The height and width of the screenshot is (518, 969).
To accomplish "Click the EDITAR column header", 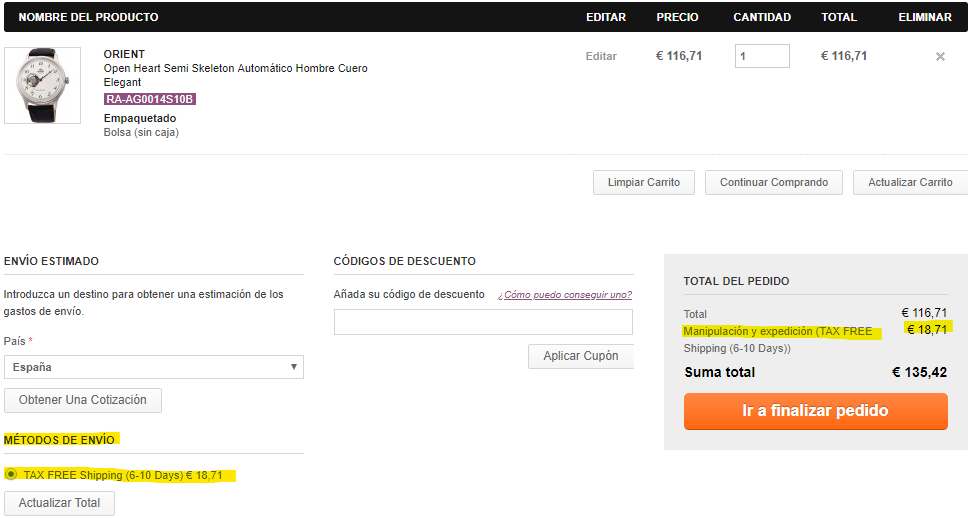I will (606, 17).
